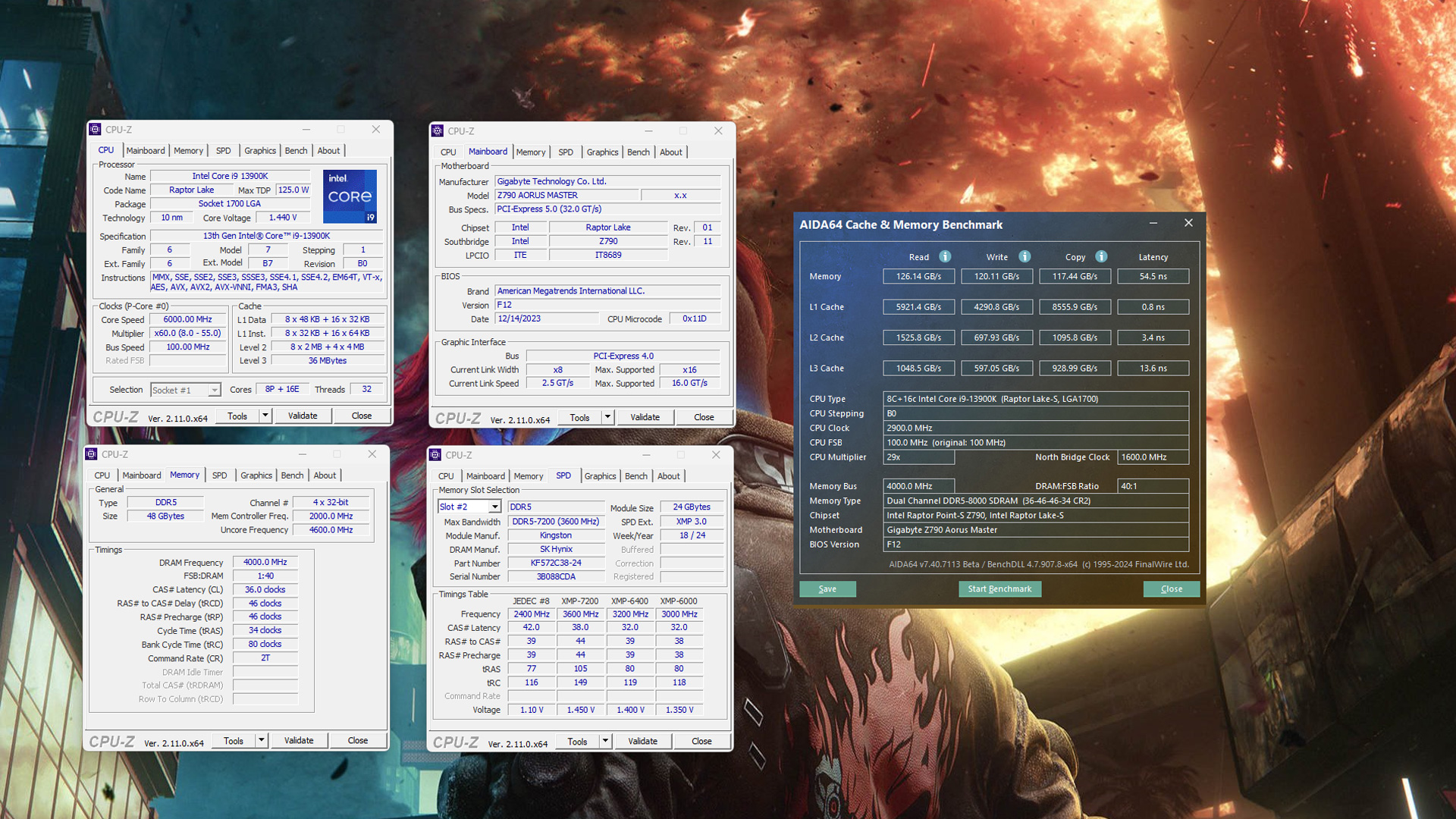Click Validate in Mainboard window

(x=645, y=417)
